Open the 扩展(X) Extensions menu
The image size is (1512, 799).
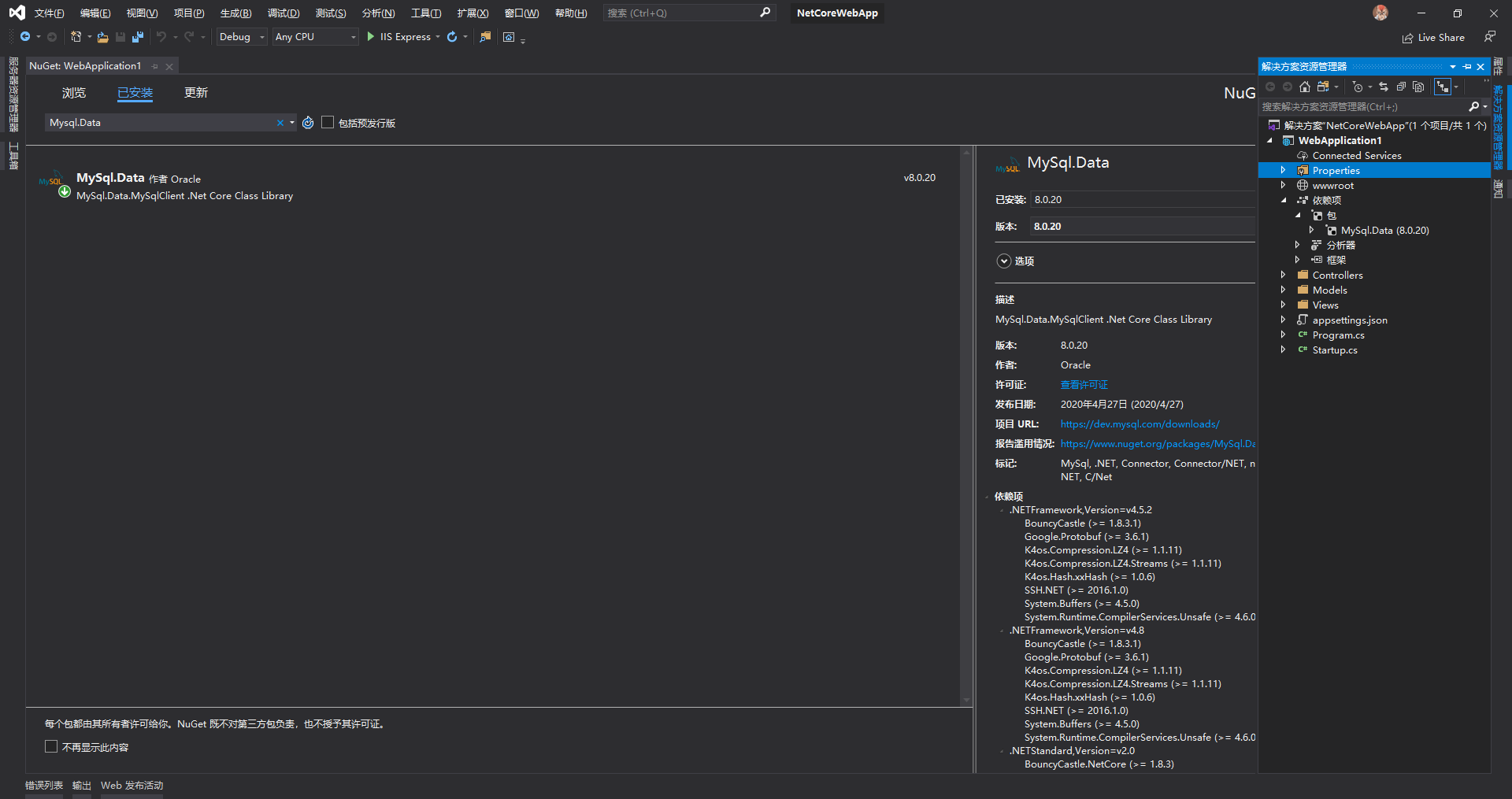[x=472, y=13]
